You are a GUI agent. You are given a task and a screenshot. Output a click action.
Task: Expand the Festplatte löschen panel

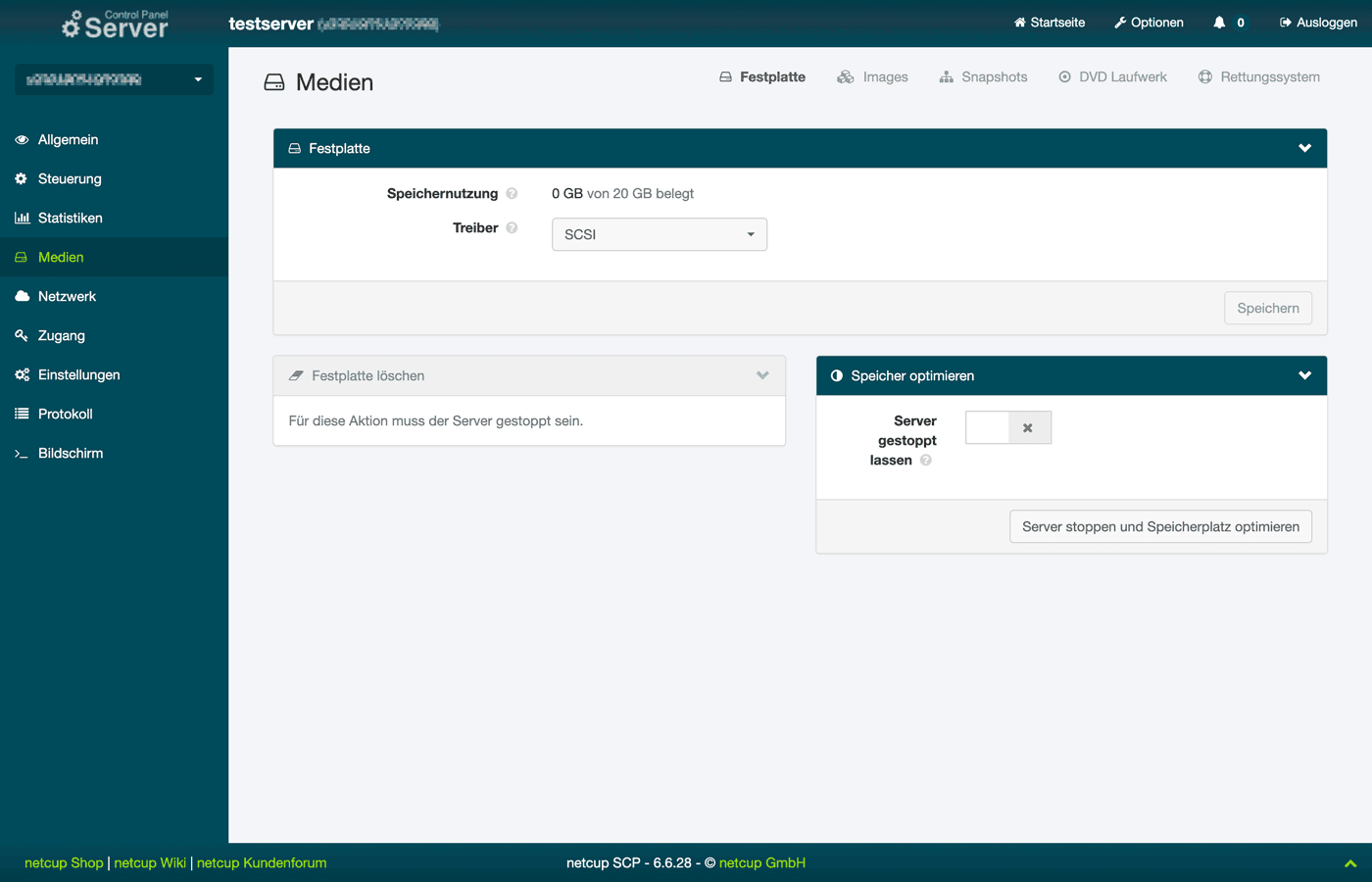tap(762, 376)
